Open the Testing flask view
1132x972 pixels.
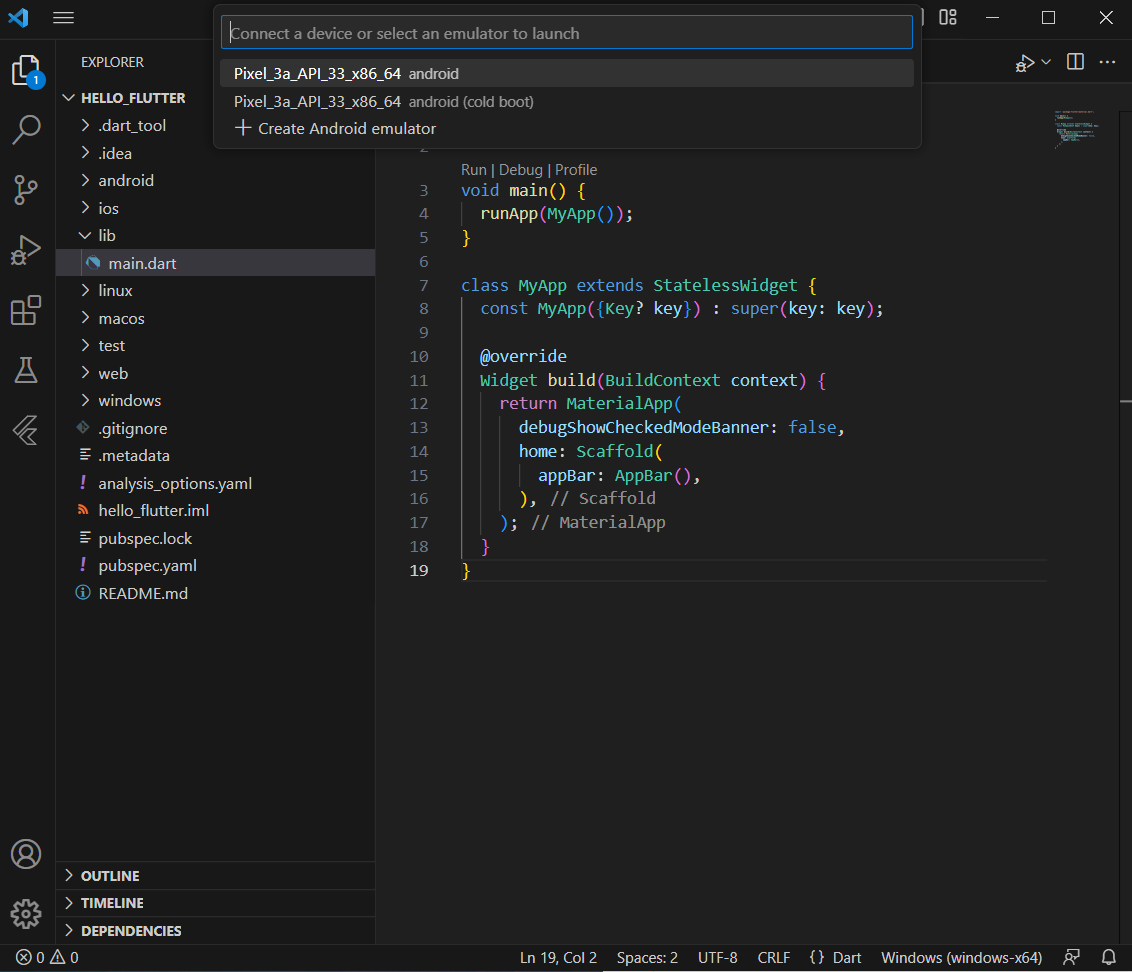pyautogui.click(x=26, y=370)
